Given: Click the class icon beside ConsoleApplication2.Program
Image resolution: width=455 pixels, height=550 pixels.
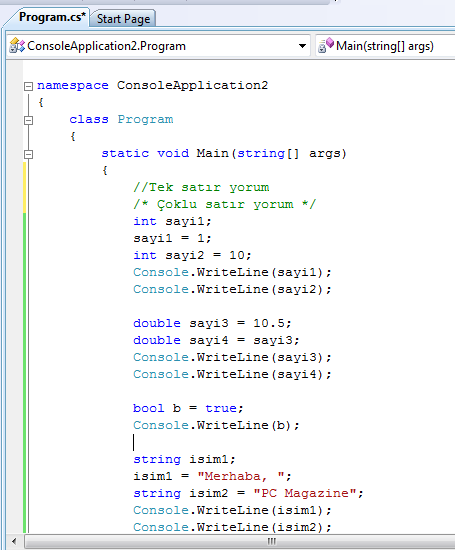Looking at the screenshot, I should click(x=17, y=46).
